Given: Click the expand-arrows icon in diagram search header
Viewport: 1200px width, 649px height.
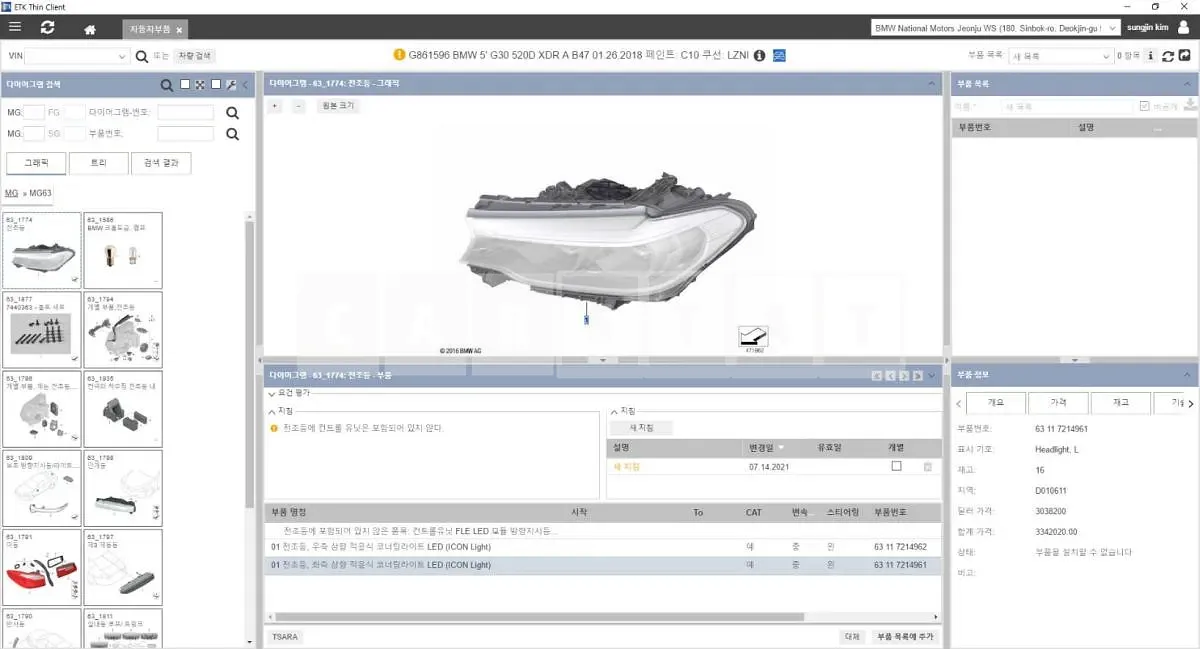Looking at the screenshot, I should pyautogui.click(x=200, y=85).
